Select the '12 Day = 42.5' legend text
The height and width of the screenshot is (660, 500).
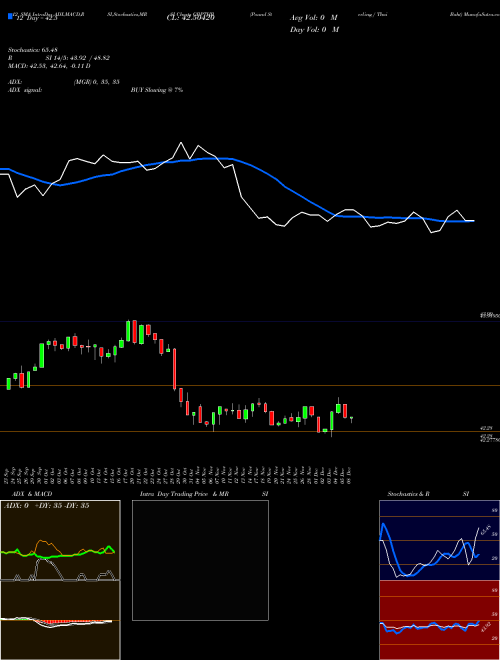pos(36,18)
